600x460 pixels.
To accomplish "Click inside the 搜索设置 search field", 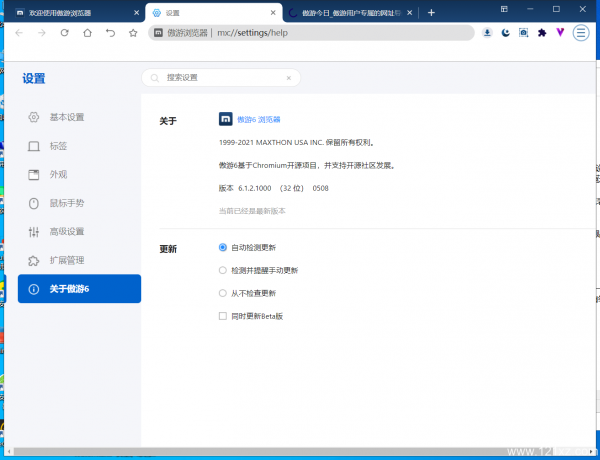I will pos(221,78).
